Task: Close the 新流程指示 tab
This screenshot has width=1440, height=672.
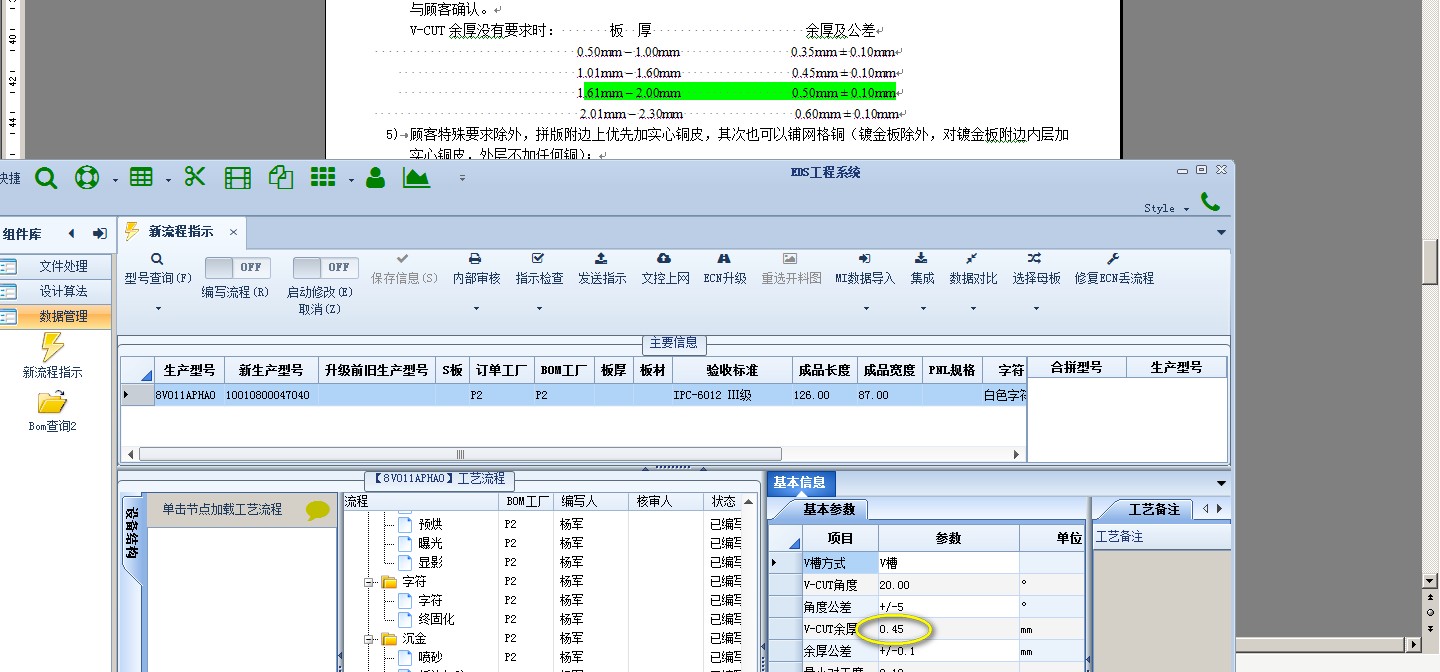Action: click(233, 232)
